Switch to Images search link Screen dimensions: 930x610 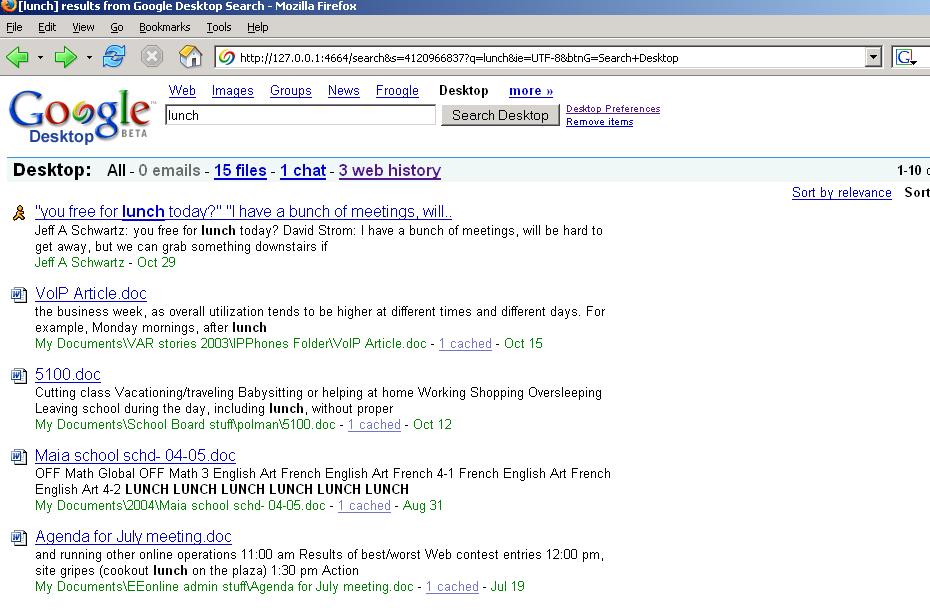tap(232, 91)
